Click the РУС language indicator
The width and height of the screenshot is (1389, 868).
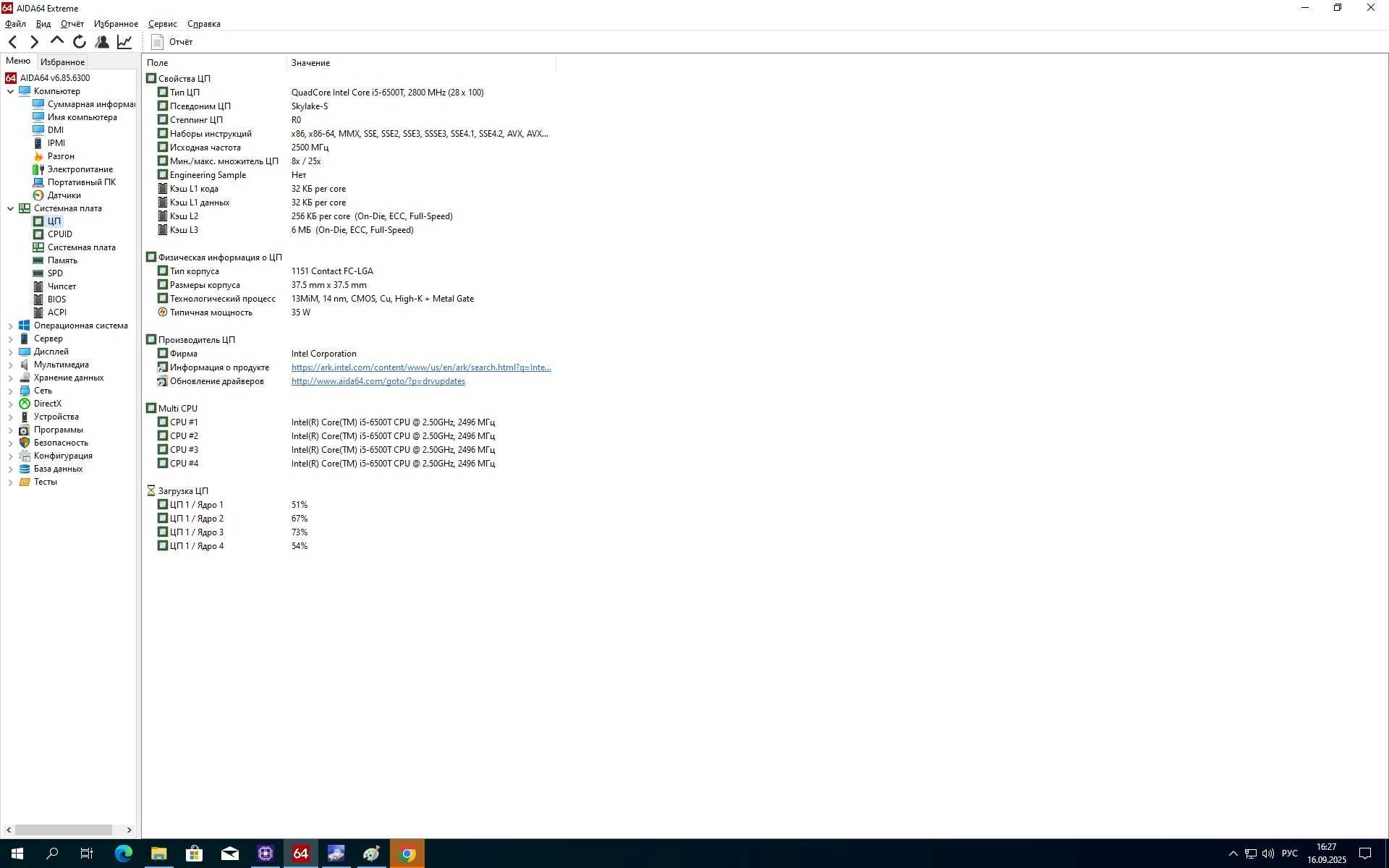click(1290, 854)
